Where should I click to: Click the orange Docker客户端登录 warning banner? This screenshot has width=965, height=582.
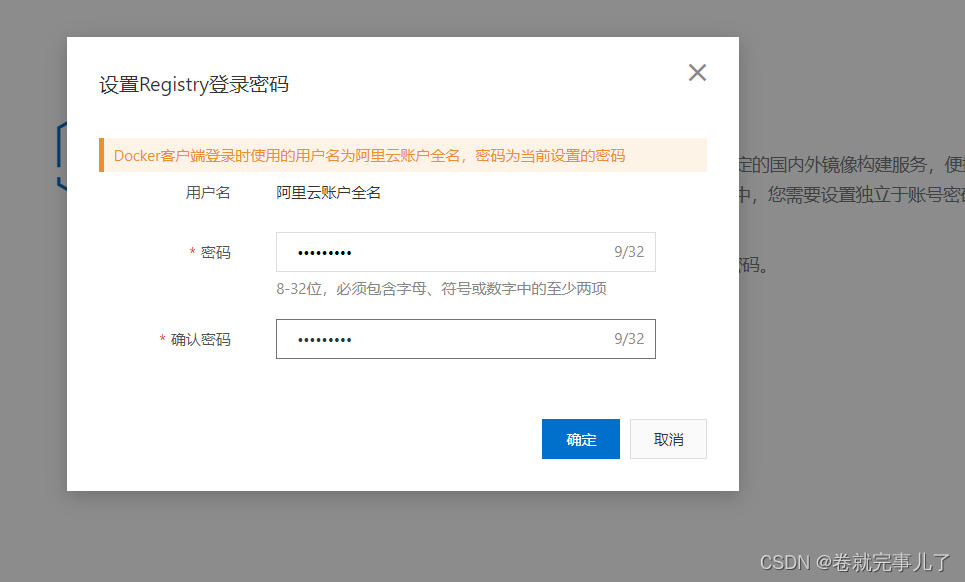point(400,155)
